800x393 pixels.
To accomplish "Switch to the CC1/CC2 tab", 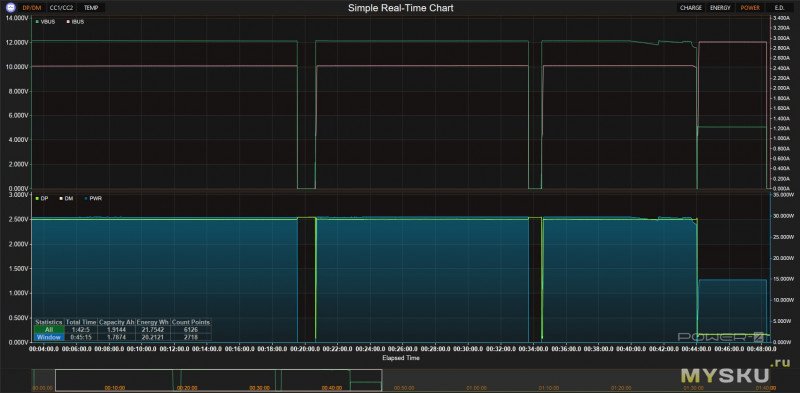I will click(61, 8).
